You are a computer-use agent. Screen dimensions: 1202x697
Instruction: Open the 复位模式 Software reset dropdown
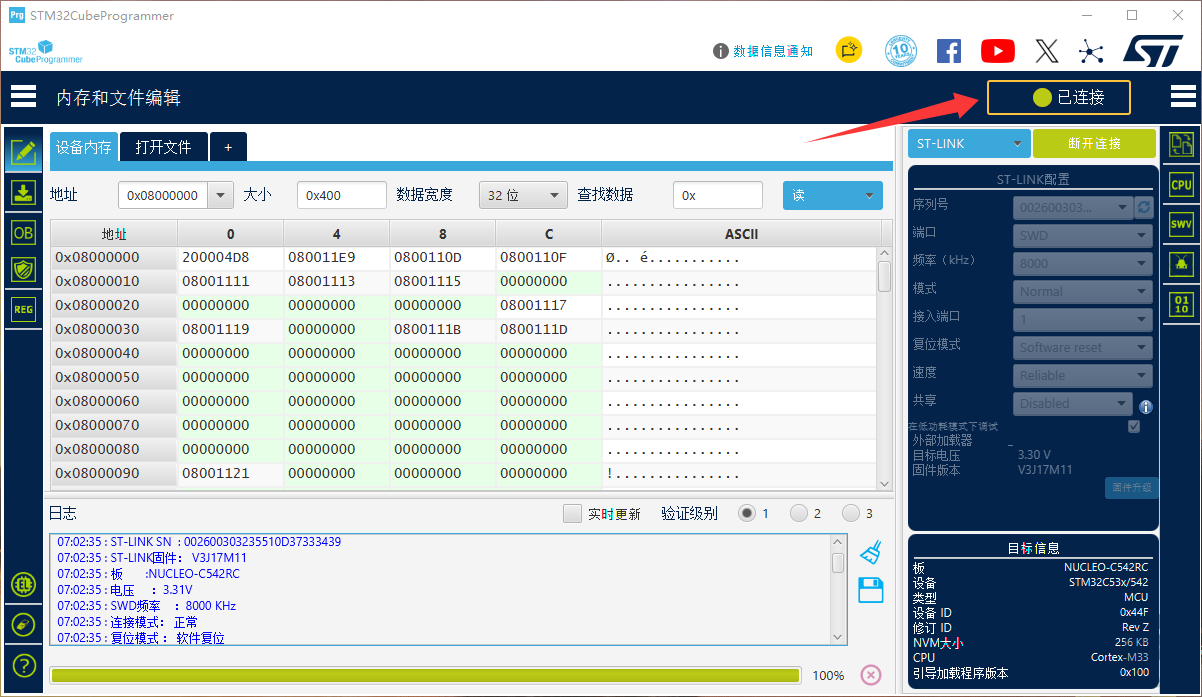coord(1082,348)
